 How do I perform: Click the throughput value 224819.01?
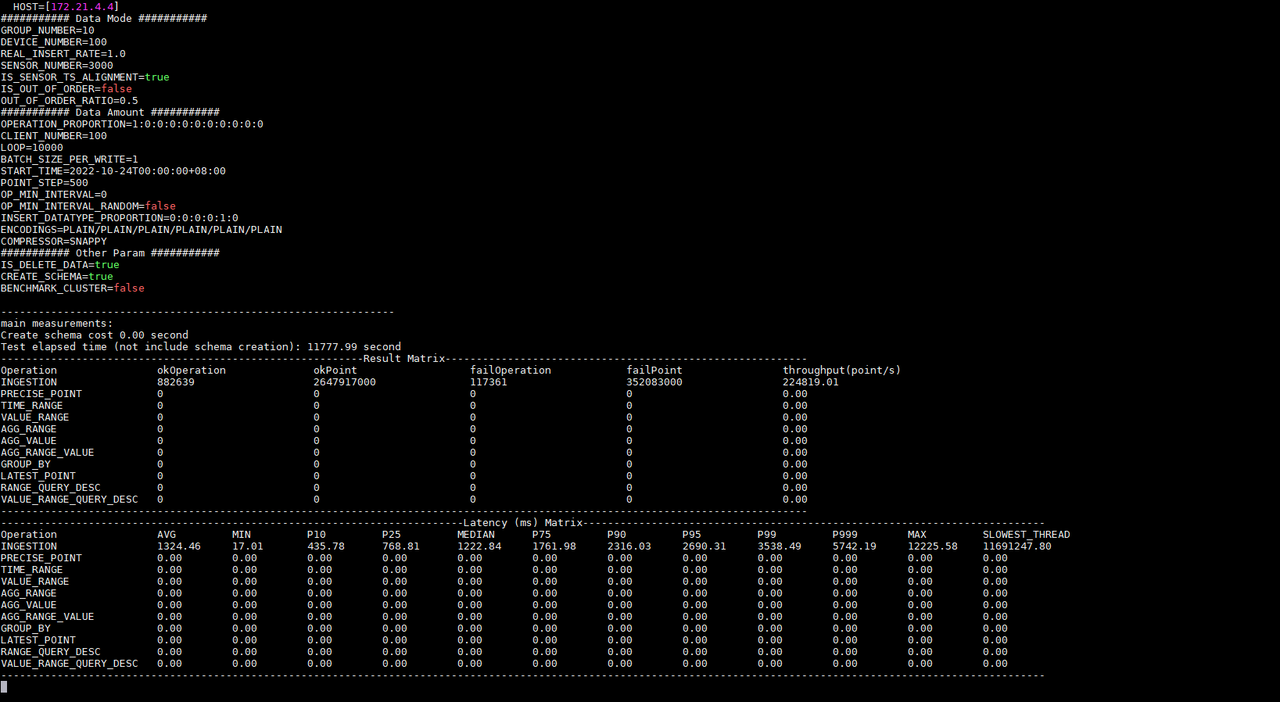[x=810, y=382]
